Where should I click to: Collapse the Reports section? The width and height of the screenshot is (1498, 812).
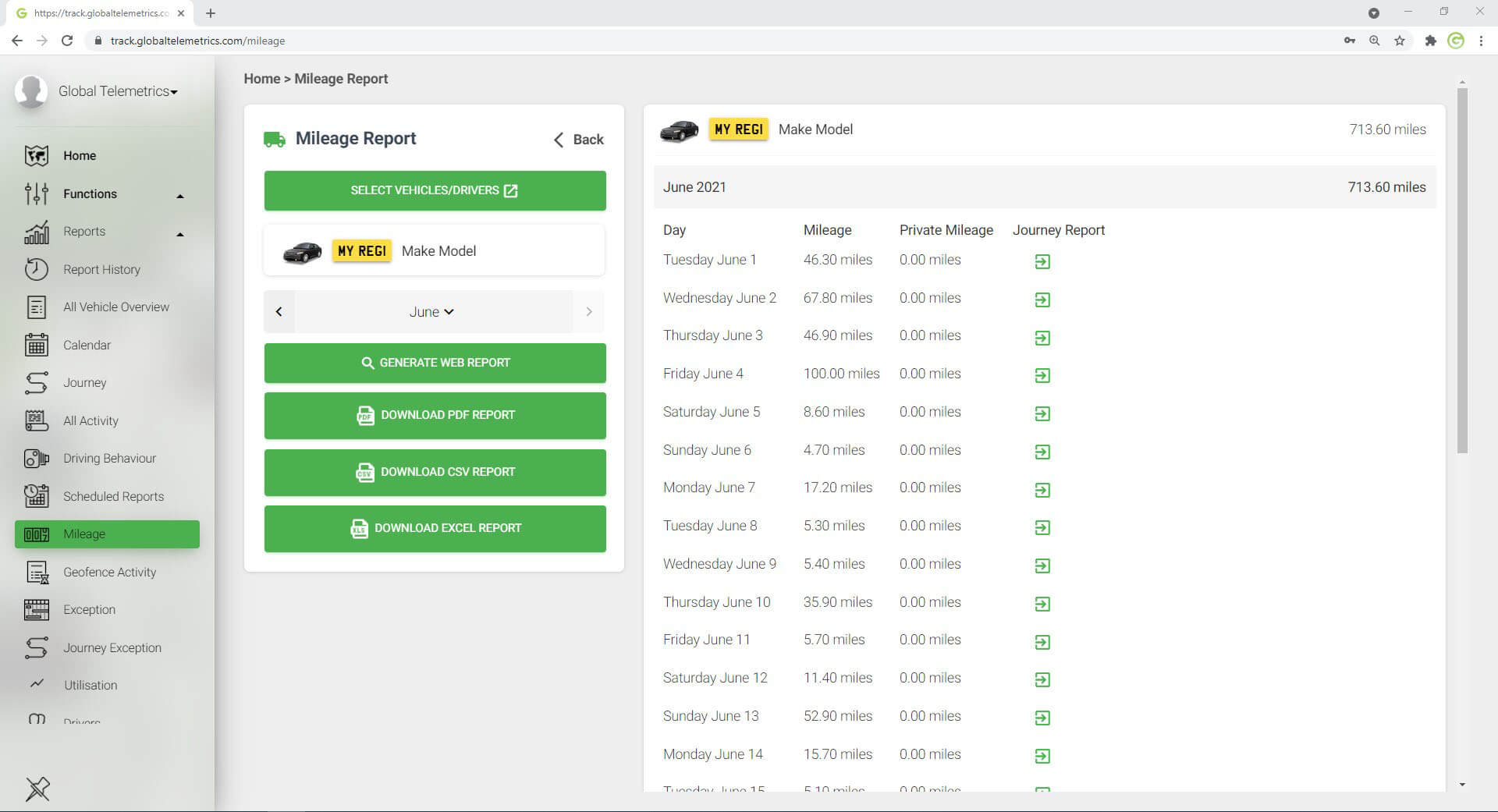click(x=180, y=233)
